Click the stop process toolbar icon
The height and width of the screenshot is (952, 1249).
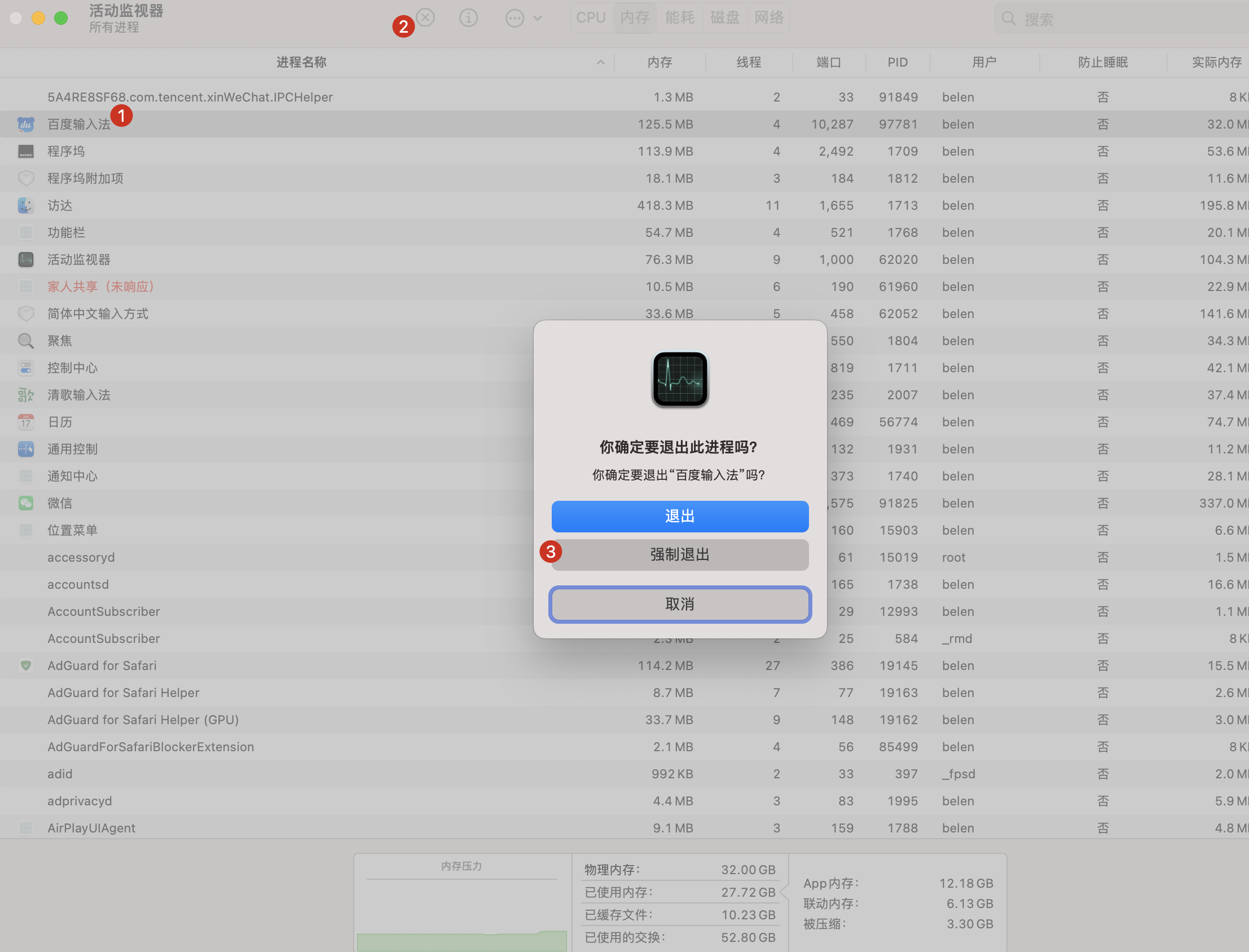click(x=425, y=17)
